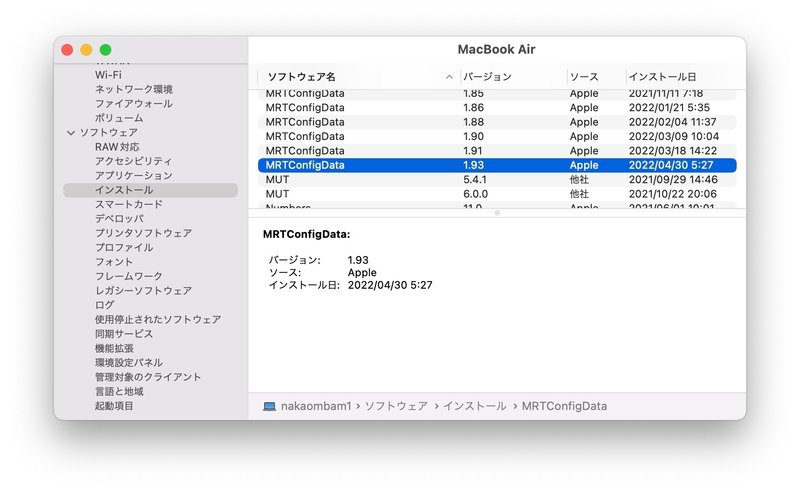The width and height of the screenshot is (800, 491).
Task: Click install date 2022/01/21 5:35 cell
Action: tap(669, 108)
